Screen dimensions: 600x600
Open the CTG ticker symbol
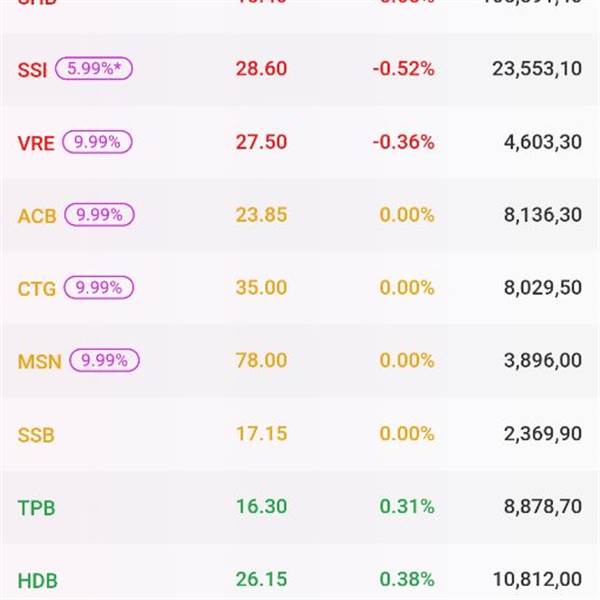coord(36,289)
